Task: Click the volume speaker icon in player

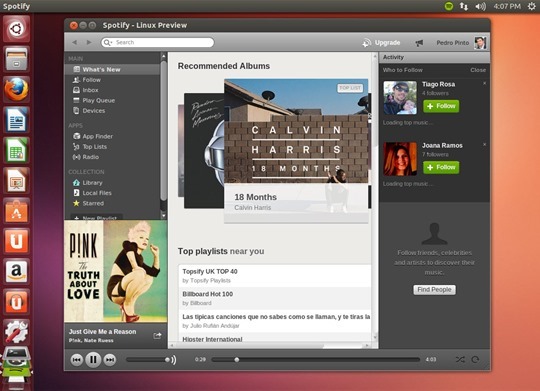Action: pos(174,360)
